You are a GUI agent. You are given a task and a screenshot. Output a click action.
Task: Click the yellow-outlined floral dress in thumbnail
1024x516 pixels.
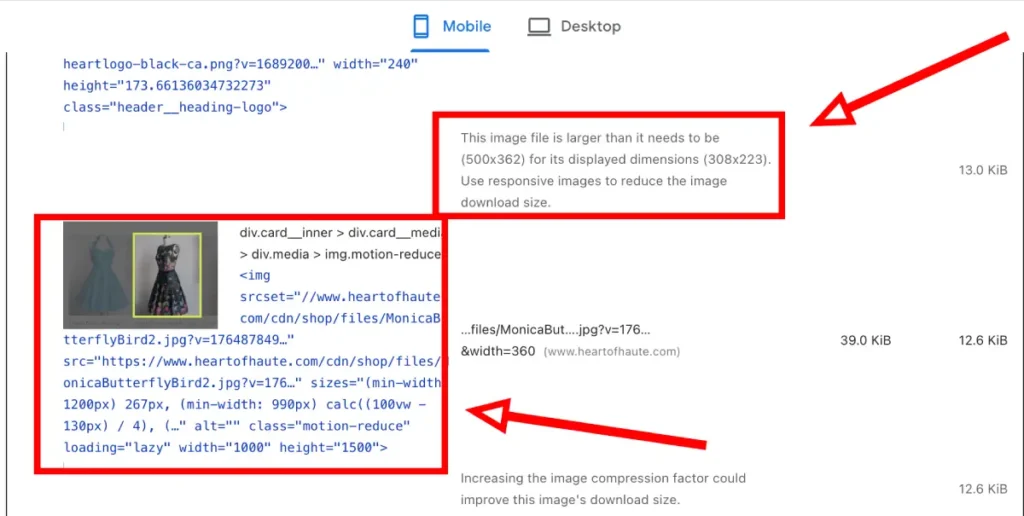pos(167,274)
